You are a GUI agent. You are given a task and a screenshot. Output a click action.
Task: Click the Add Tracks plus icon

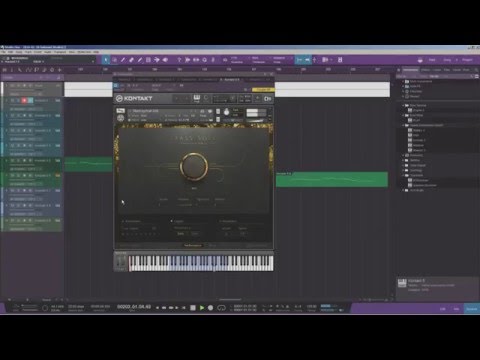(x=60, y=70)
